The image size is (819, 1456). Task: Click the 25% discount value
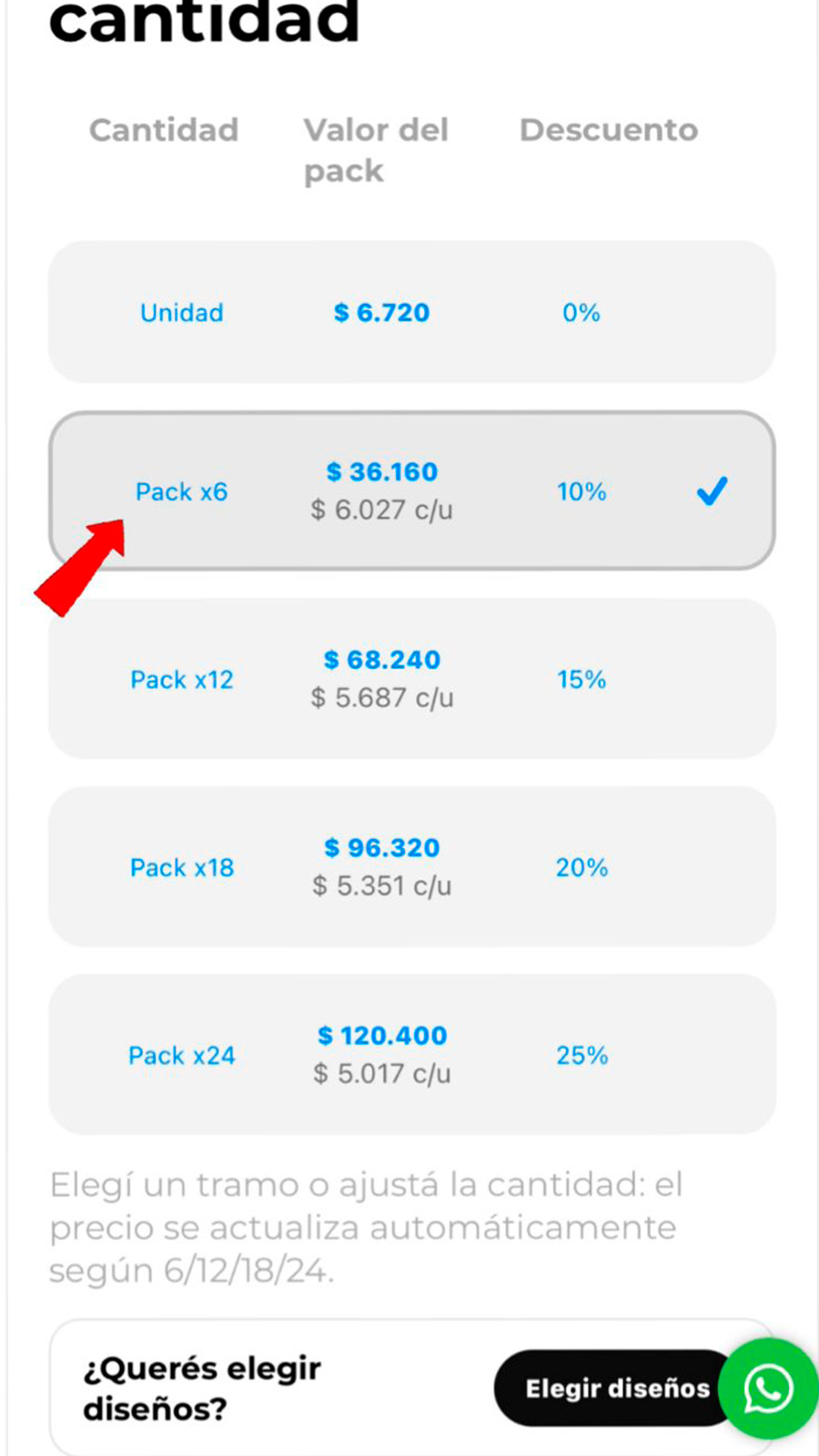coord(581,1056)
